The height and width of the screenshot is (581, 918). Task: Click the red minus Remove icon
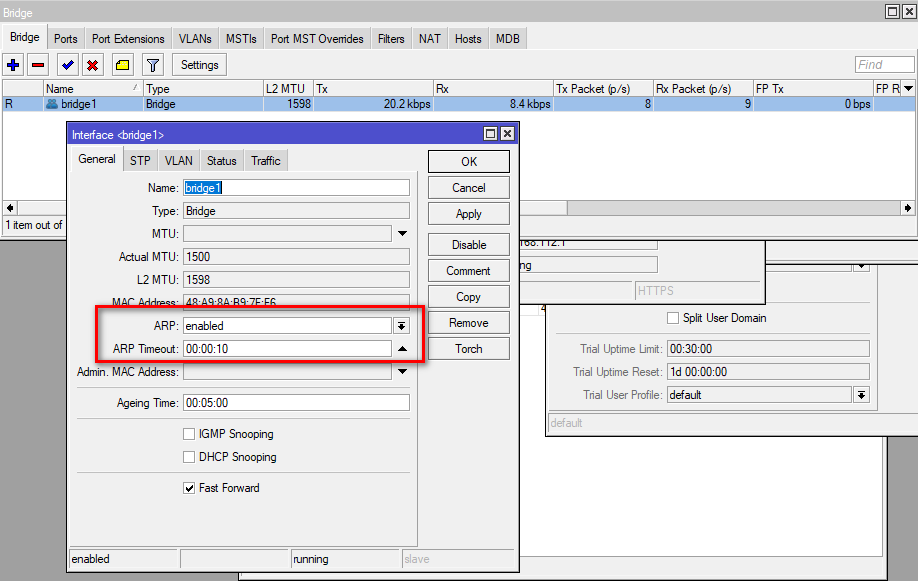(38, 65)
